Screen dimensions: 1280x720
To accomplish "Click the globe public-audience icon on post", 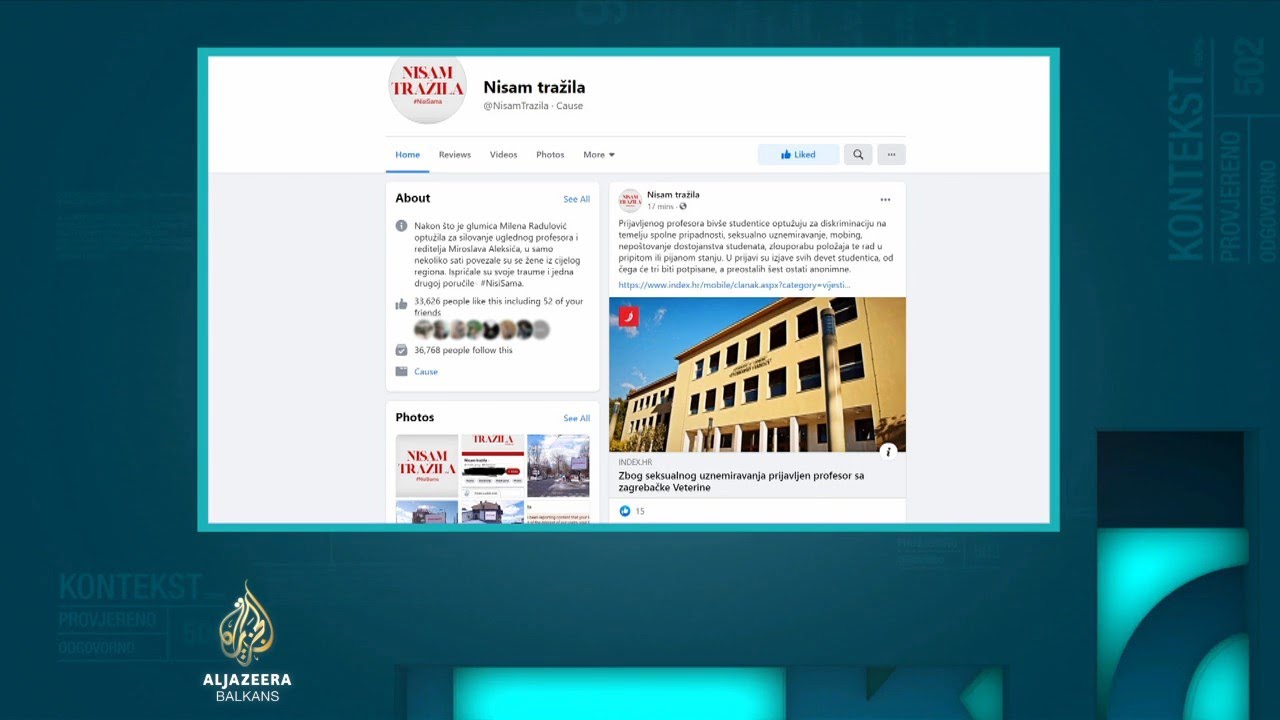I will (x=683, y=207).
